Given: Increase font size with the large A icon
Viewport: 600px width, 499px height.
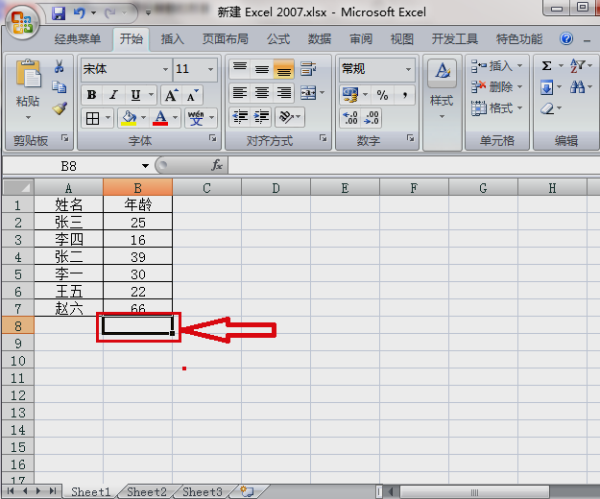Looking at the screenshot, I should [x=170, y=95].
